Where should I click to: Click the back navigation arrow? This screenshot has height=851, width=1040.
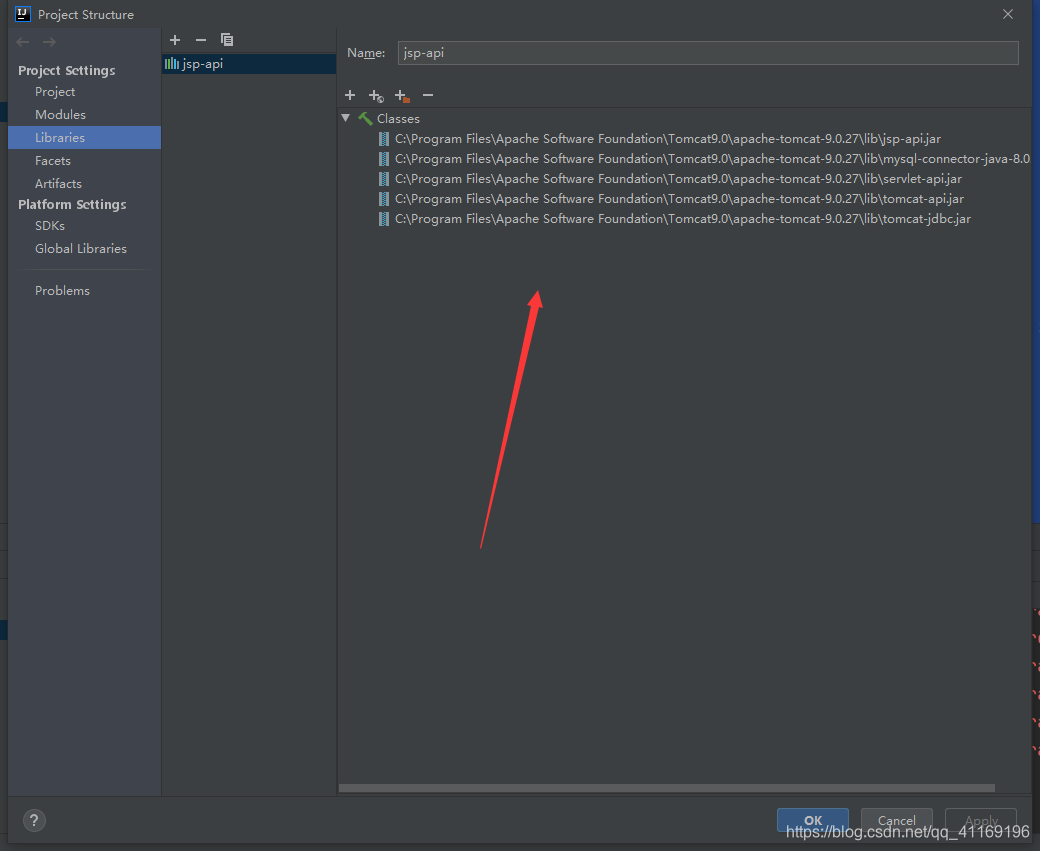pos(23,42)
